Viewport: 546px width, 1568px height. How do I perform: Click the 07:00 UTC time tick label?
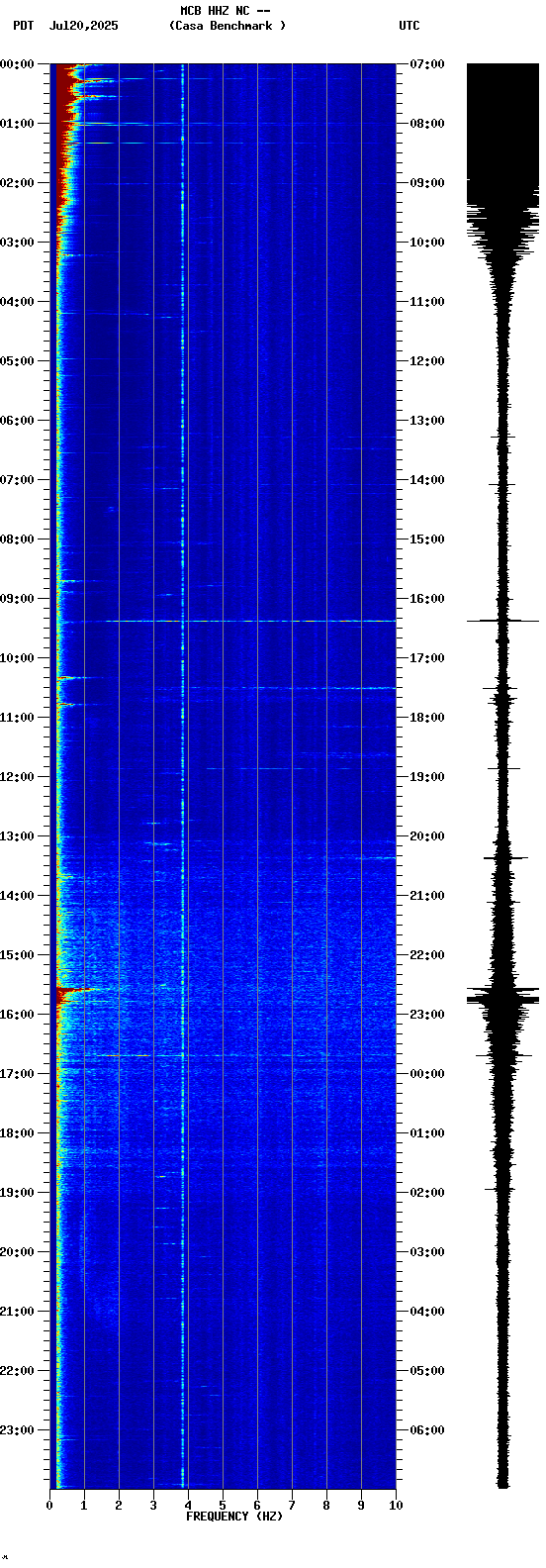click(x=426, y=64)
